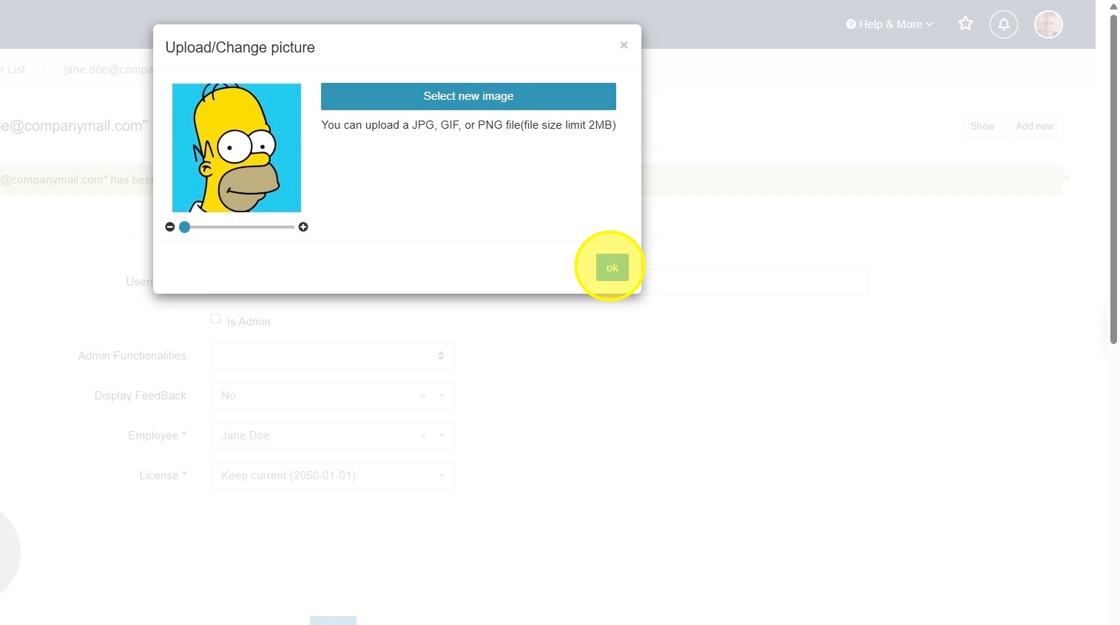Screen dimensions: 1120x625
Task: Open the user avatar profile menu
Action: pos(1048,24)
